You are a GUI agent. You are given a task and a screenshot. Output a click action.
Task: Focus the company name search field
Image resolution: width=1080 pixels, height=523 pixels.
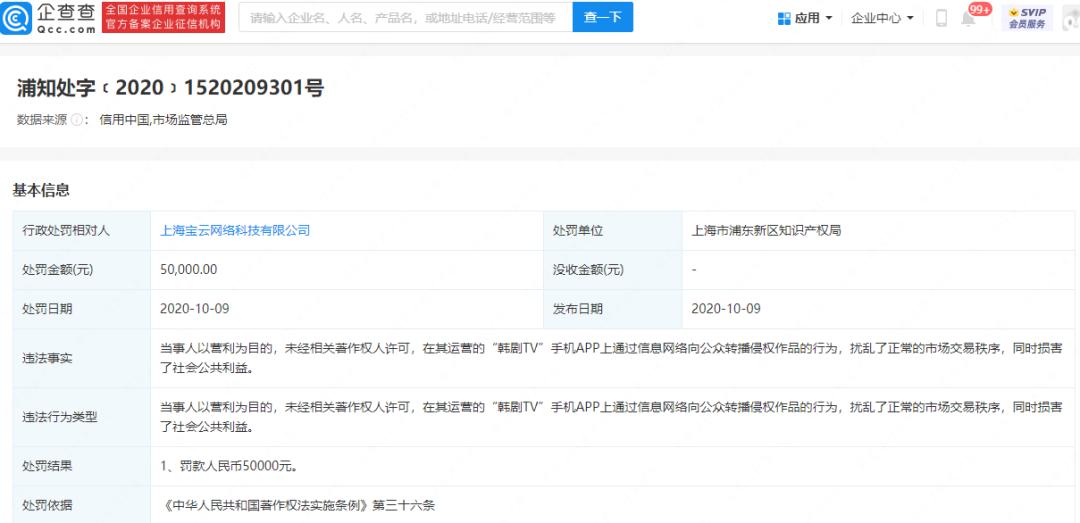point(405,17)
